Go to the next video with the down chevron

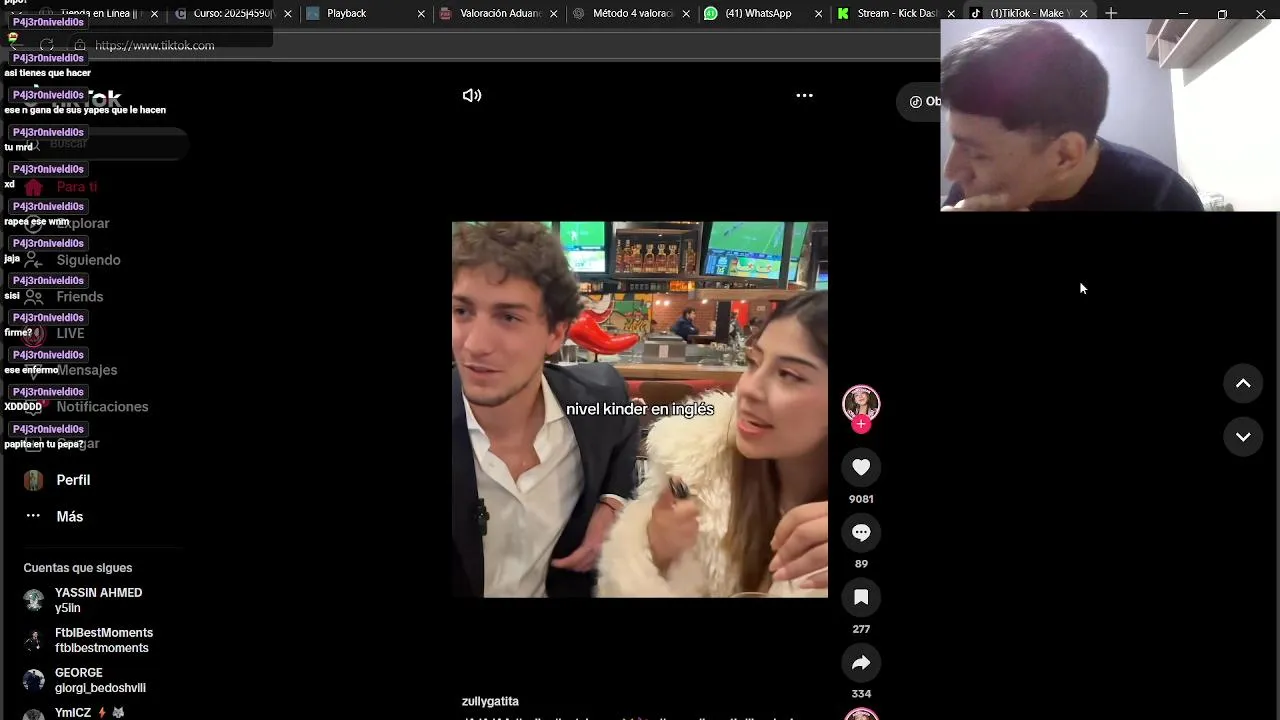point(1243,436)
